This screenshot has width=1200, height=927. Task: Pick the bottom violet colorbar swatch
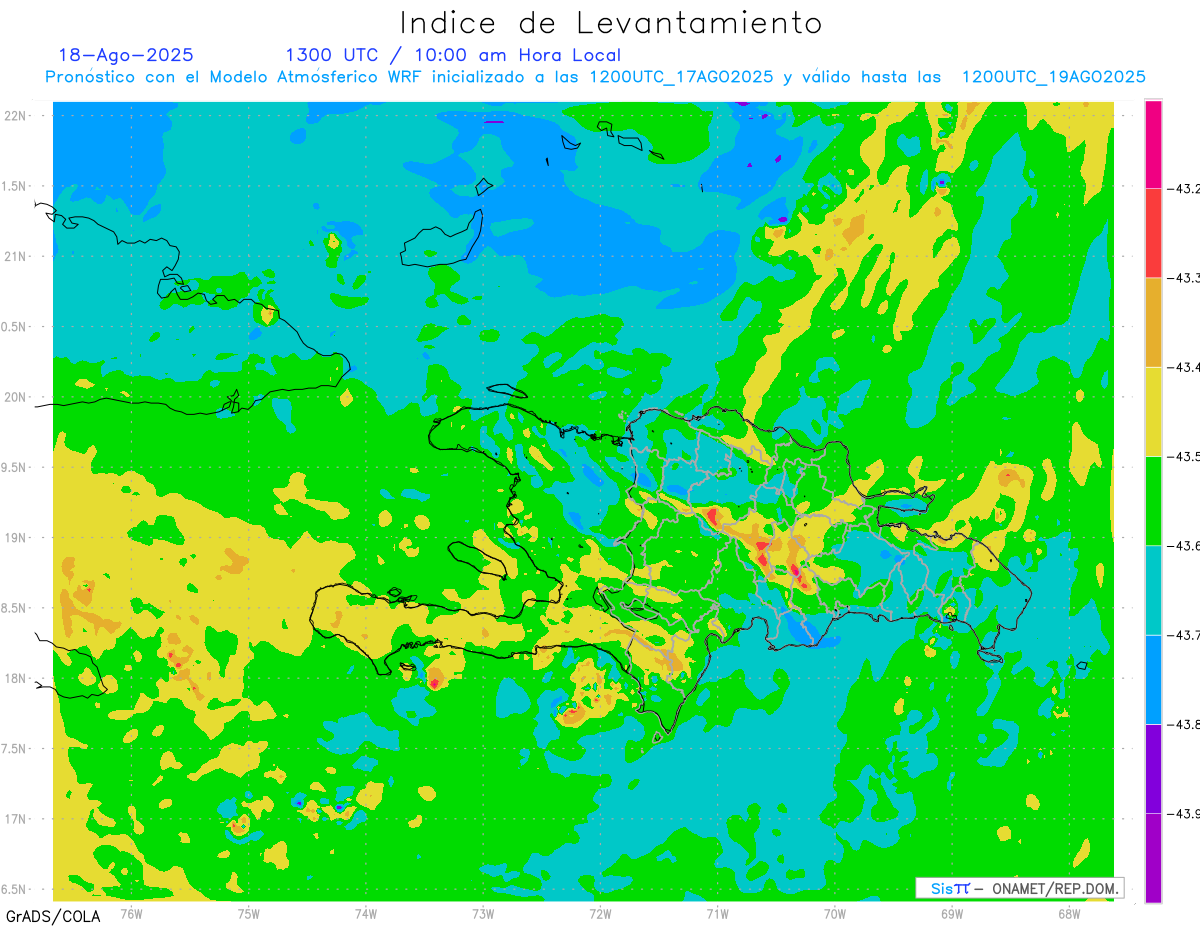pos(1153,857)
